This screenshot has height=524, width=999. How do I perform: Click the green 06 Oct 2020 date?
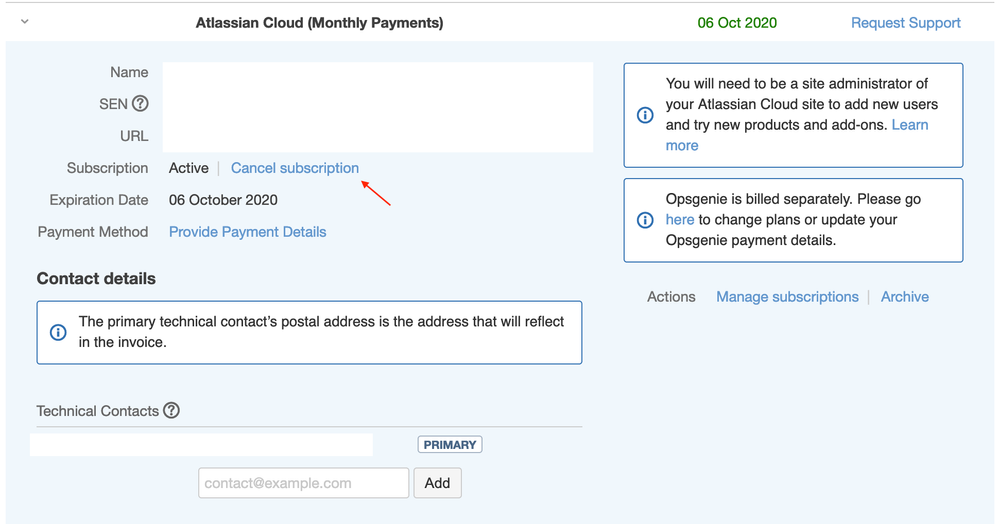tap(737, 23)
